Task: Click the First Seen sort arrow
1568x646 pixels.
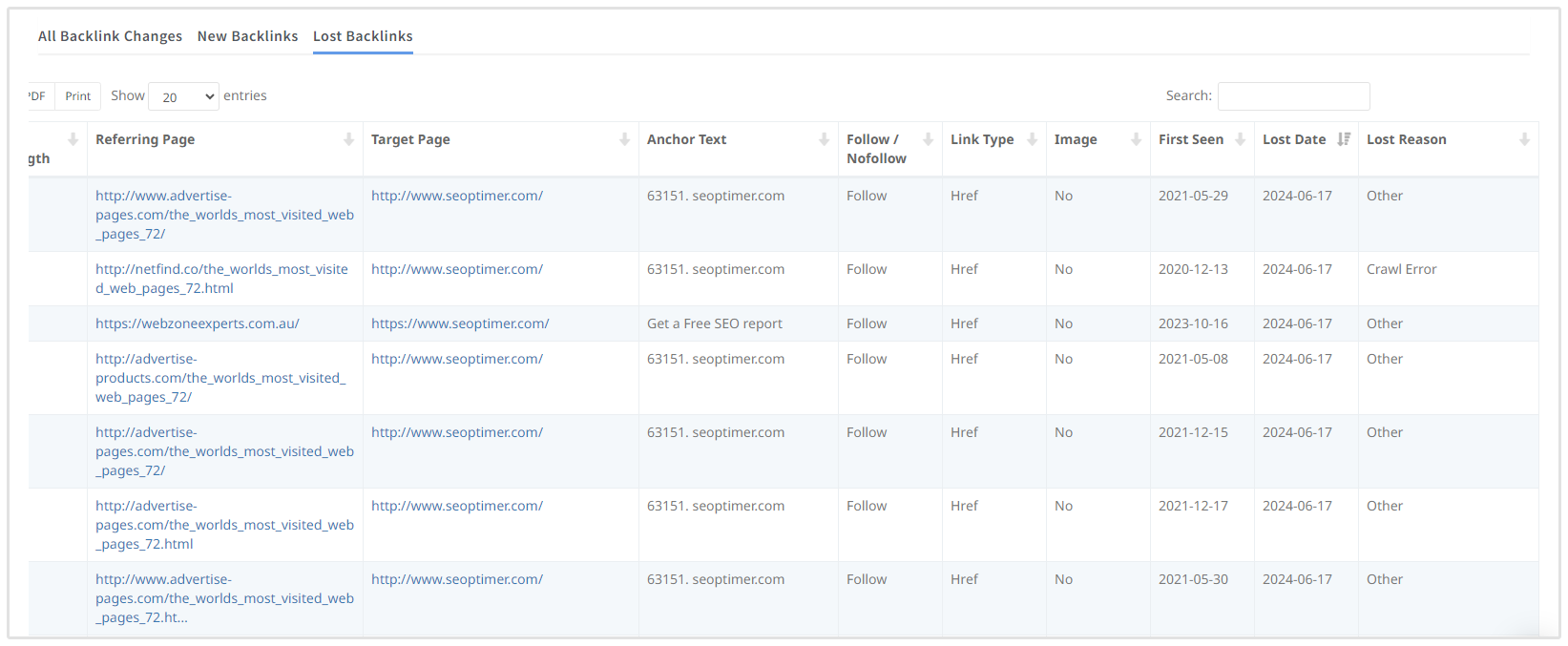Action: pos(1240,139)
